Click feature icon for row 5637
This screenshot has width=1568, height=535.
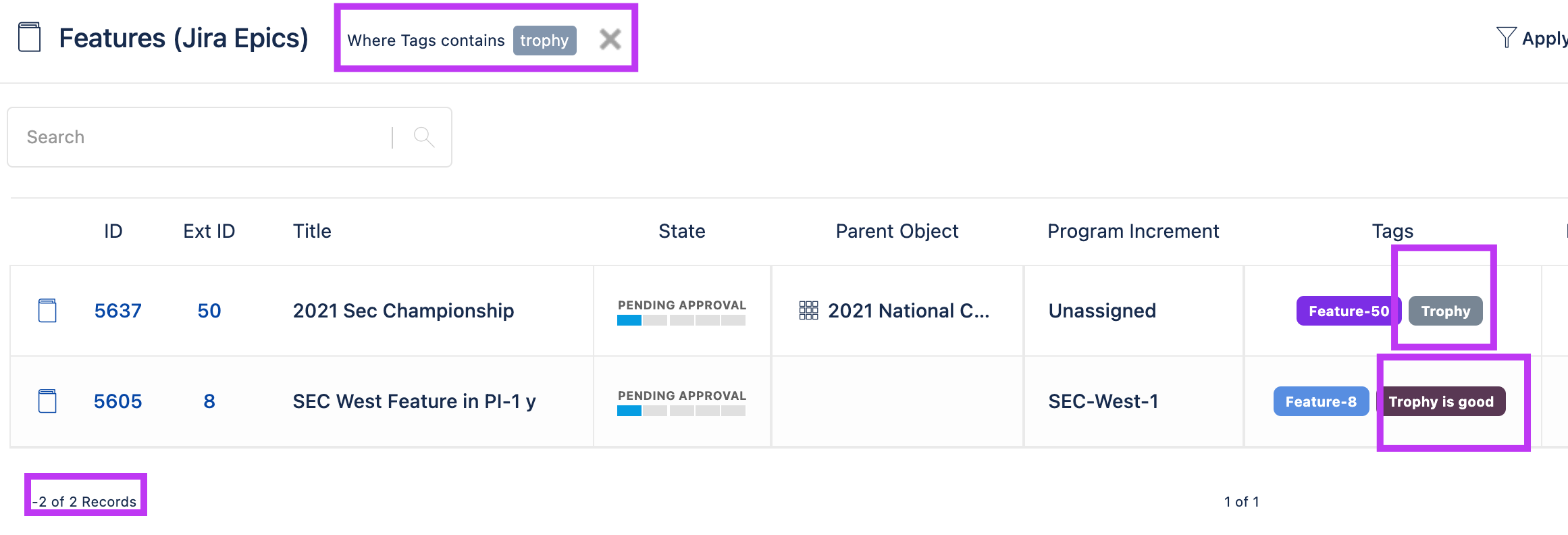[x=47, y=311]
